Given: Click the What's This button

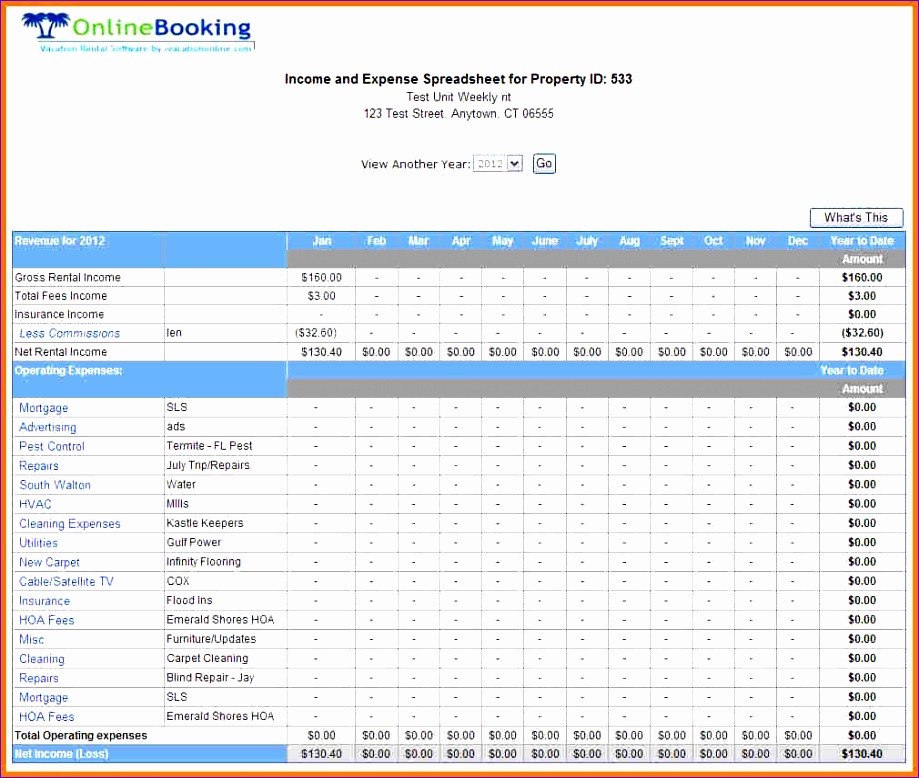Looking at the screenshot, I should (855, 217).
